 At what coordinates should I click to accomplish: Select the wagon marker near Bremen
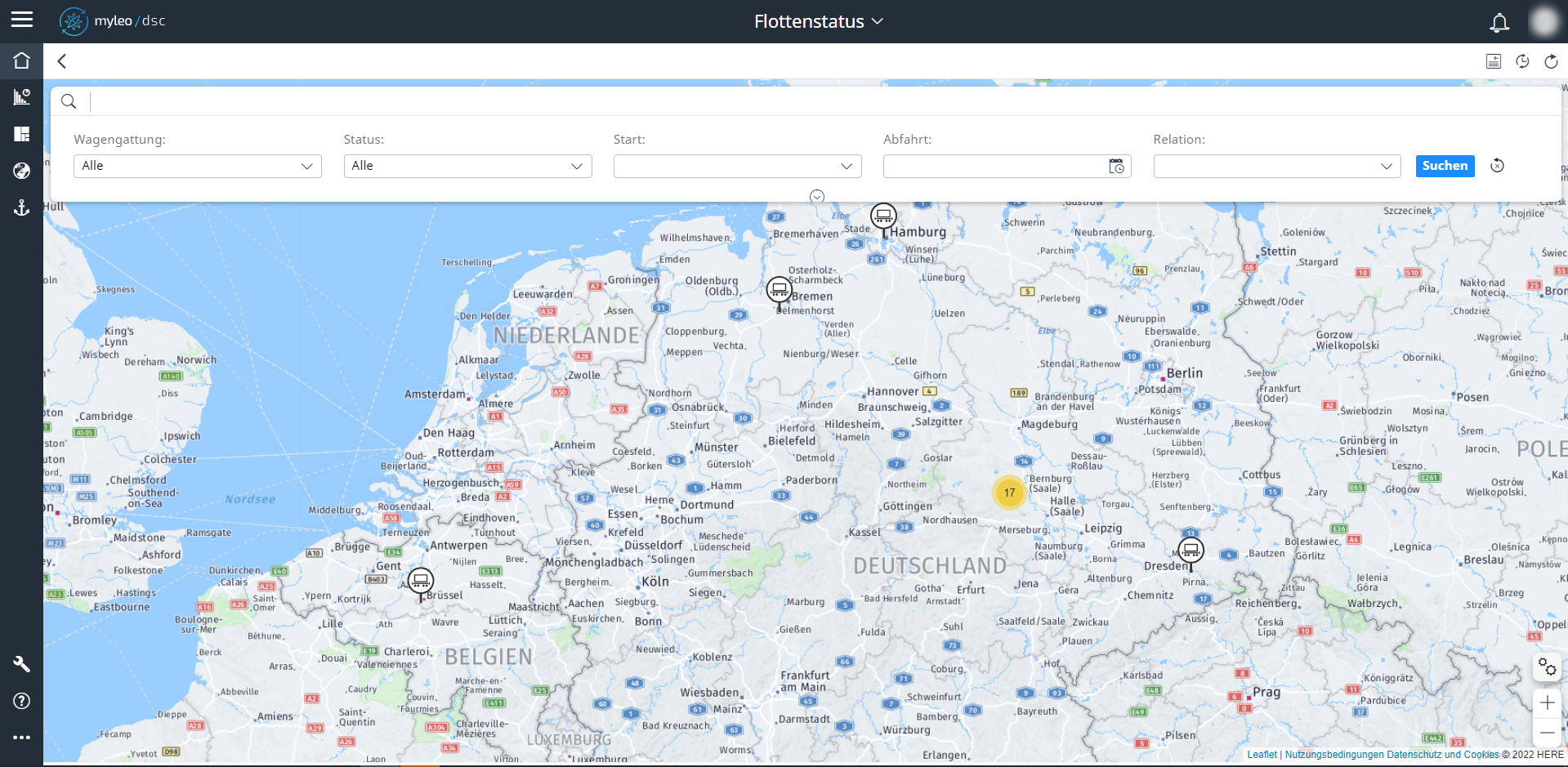tap(780, 291)
